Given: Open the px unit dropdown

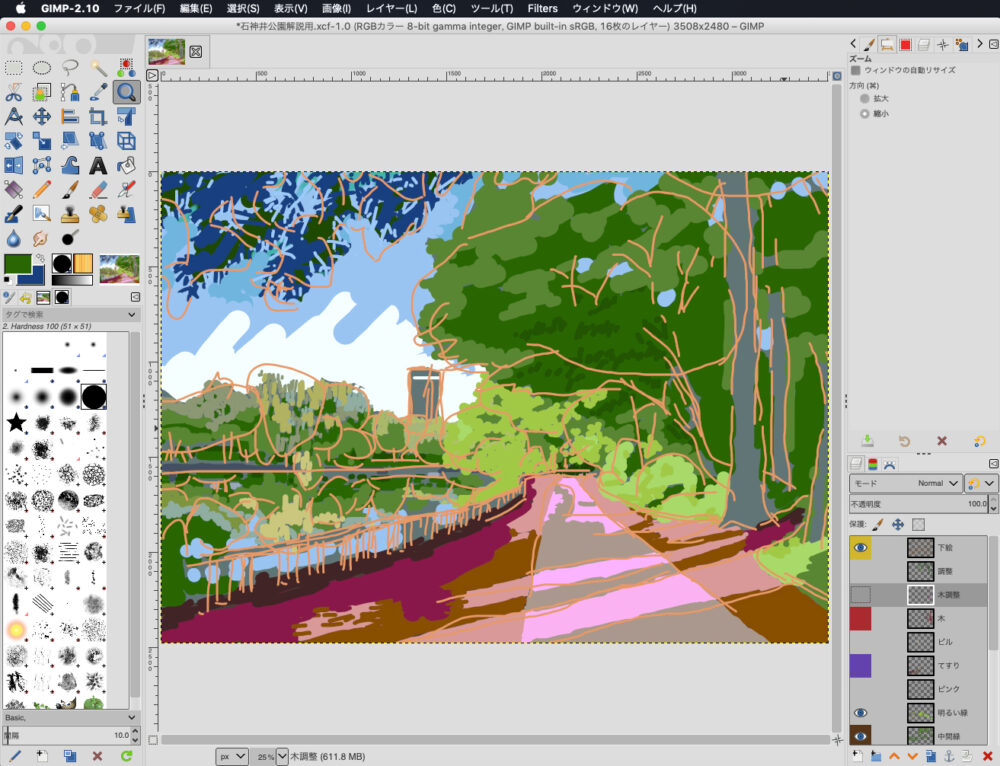Looking at the screenshot, I should (232, 756).
